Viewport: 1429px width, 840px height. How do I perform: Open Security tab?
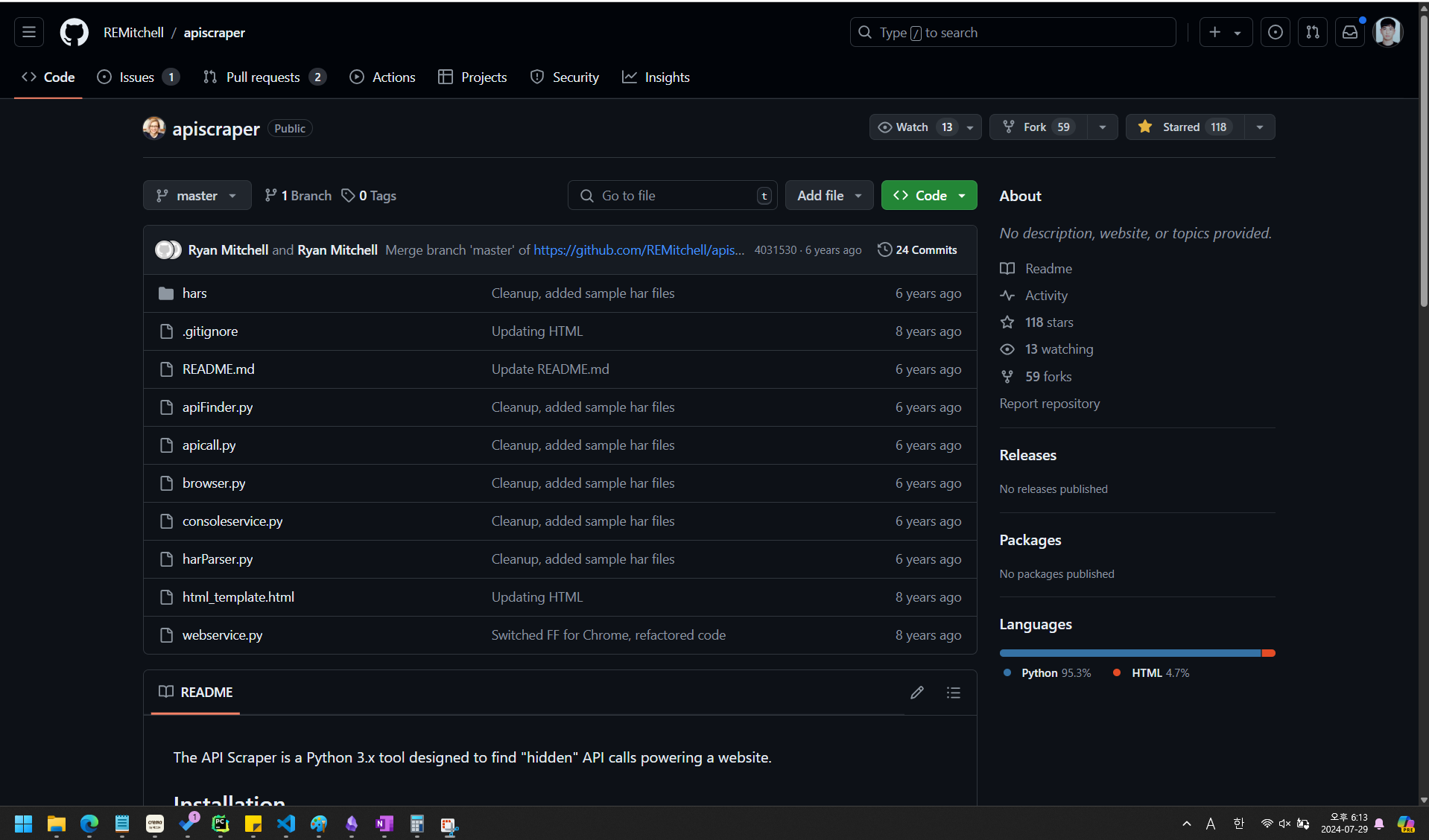[564, 77]
